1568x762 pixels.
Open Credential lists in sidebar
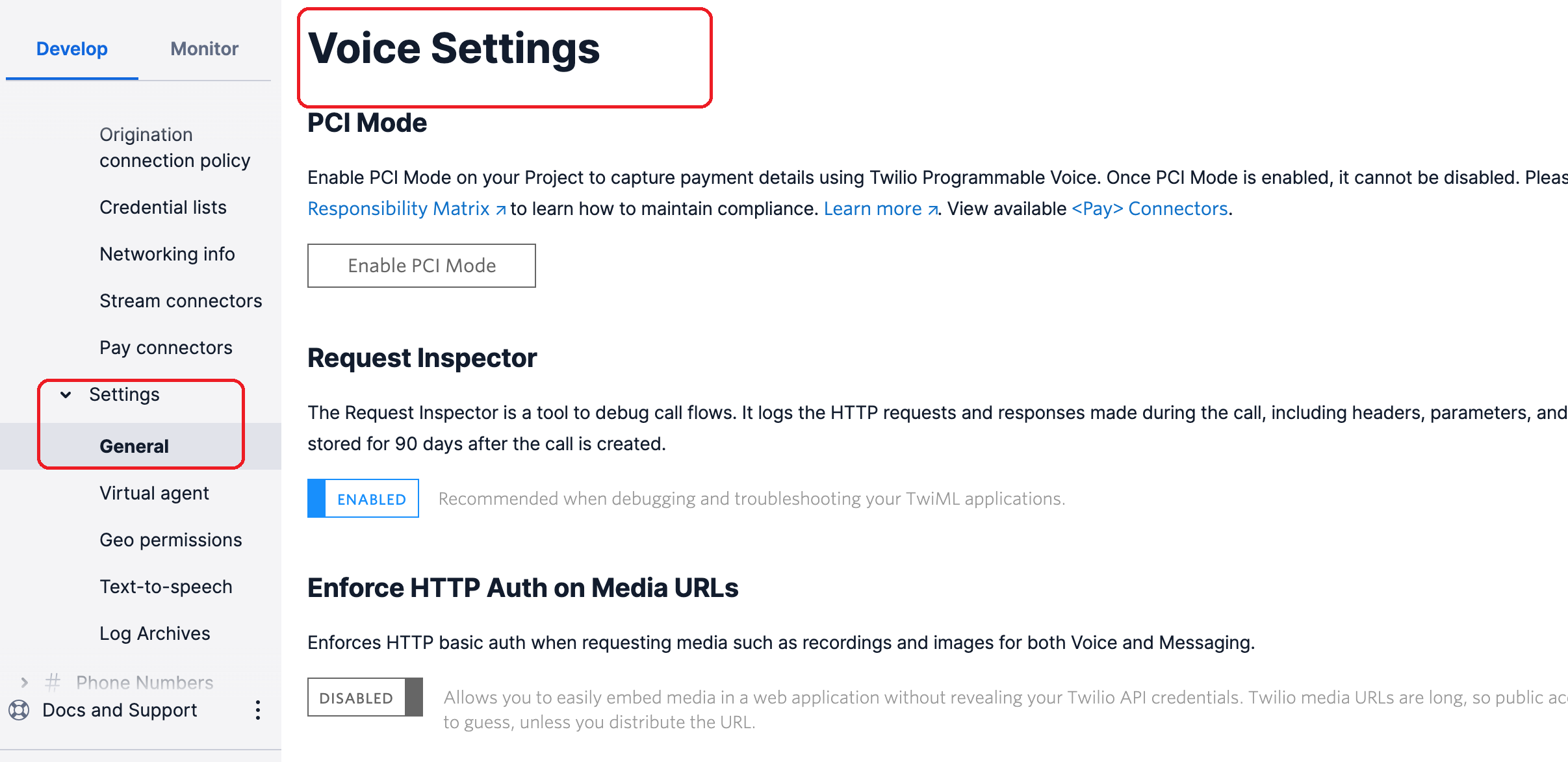163,207
